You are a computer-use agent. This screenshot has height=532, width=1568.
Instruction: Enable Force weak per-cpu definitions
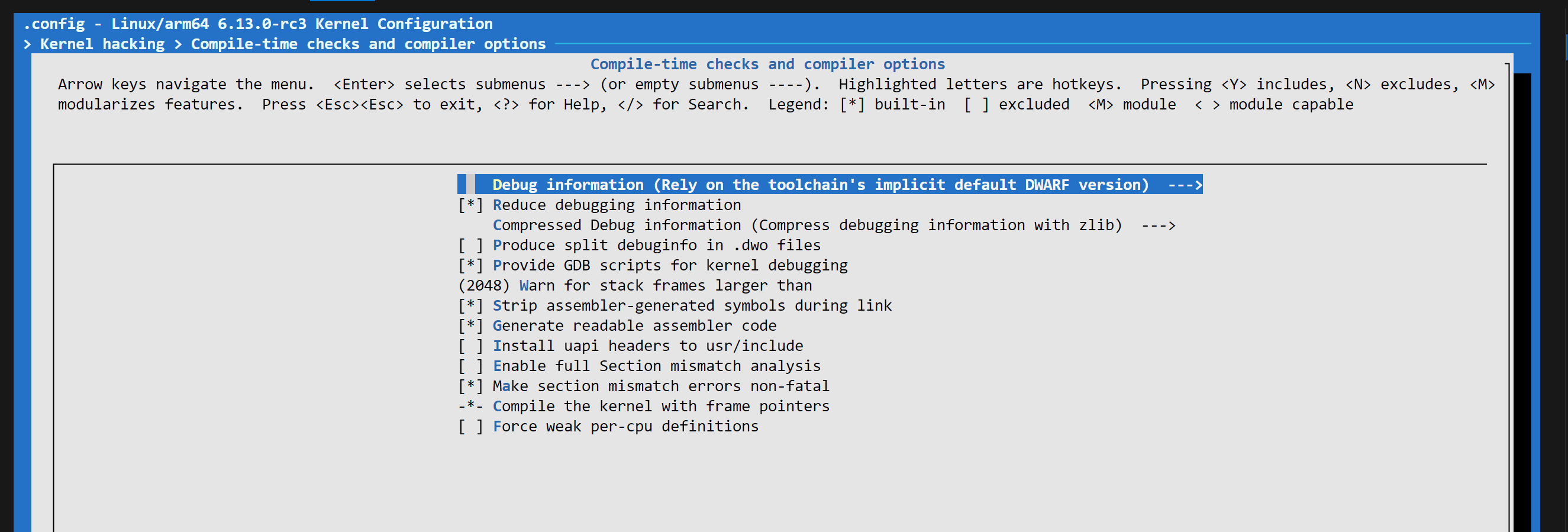470,426
